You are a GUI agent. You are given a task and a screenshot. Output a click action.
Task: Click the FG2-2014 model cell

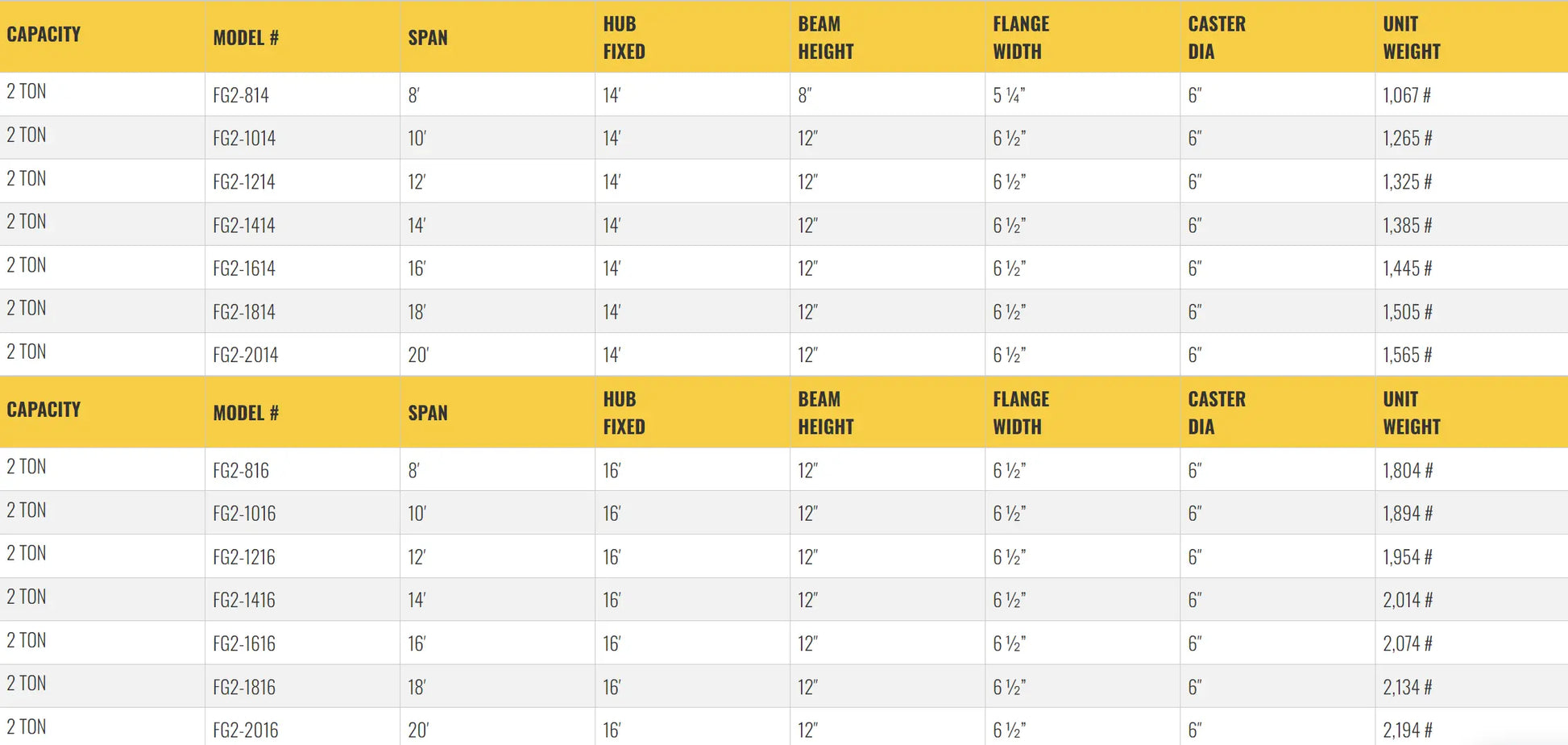click(x=246, y=355)
